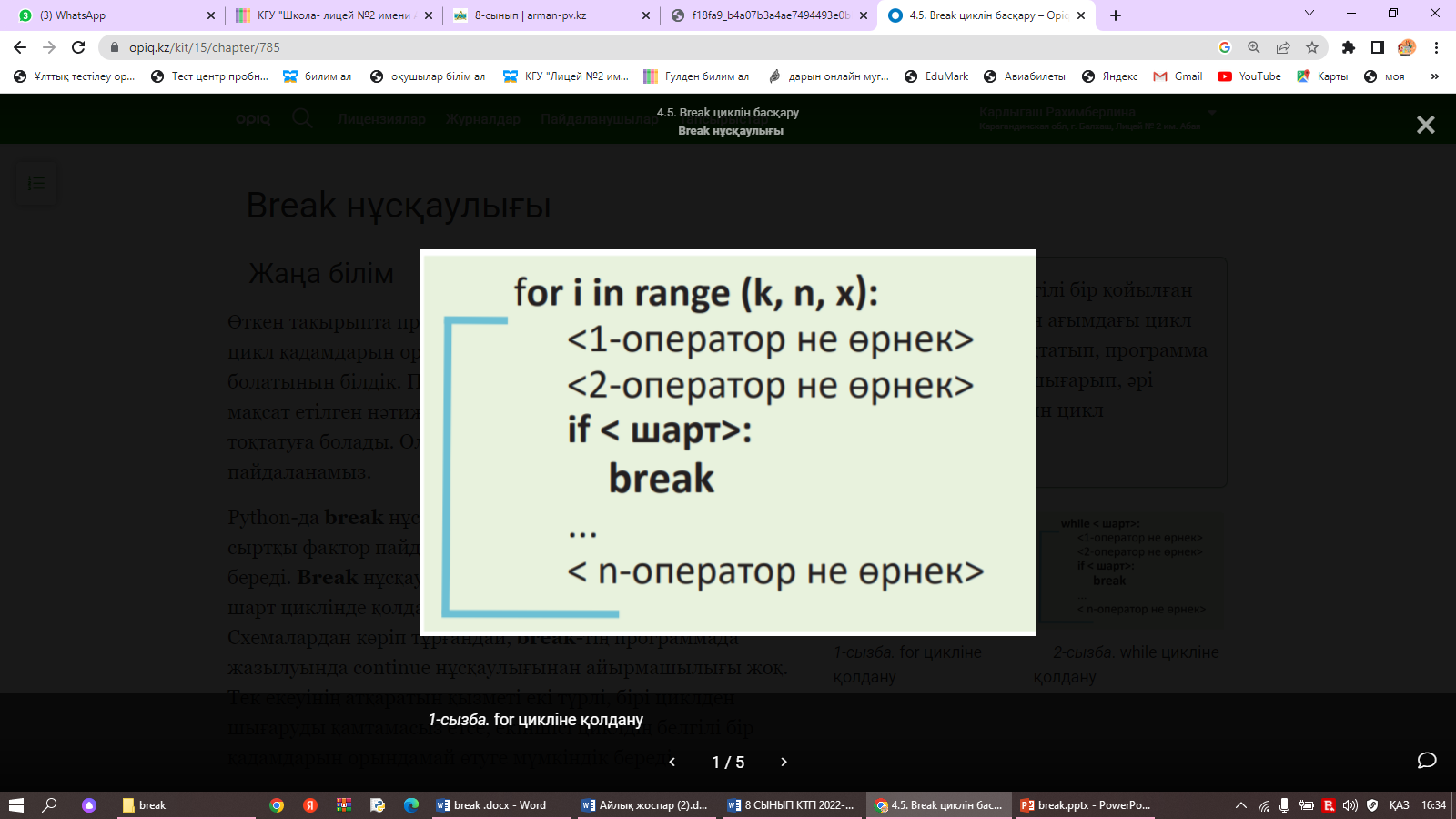Click the browser Back arrow
Image resolution: width=1456 pixels, height=819 pixels.
point(20,47)
